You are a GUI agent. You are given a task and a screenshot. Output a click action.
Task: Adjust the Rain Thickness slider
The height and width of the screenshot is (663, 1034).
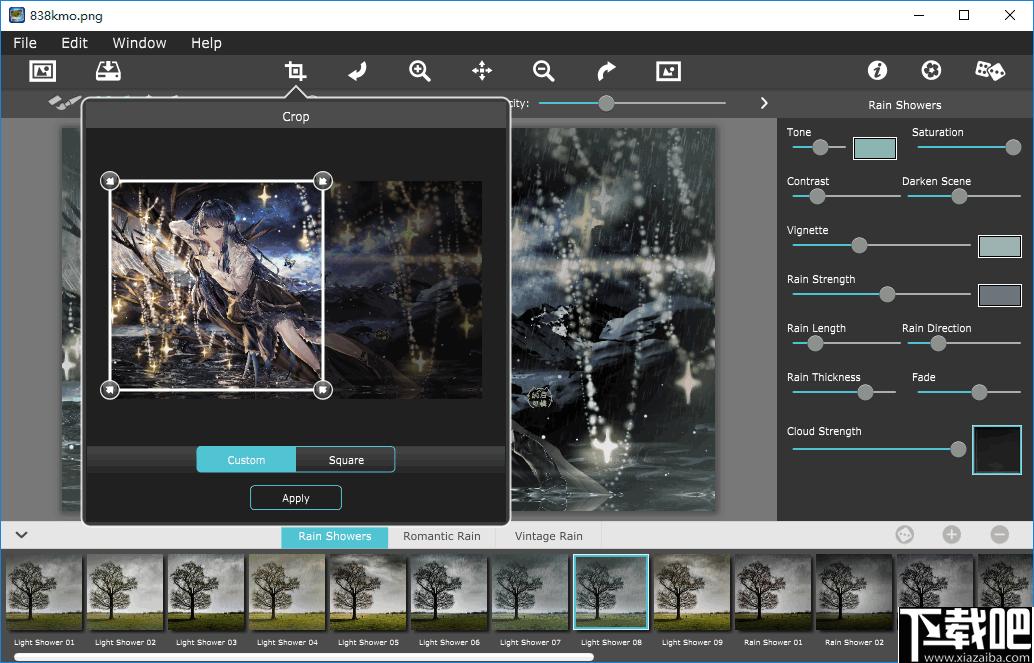pos(843,393)
